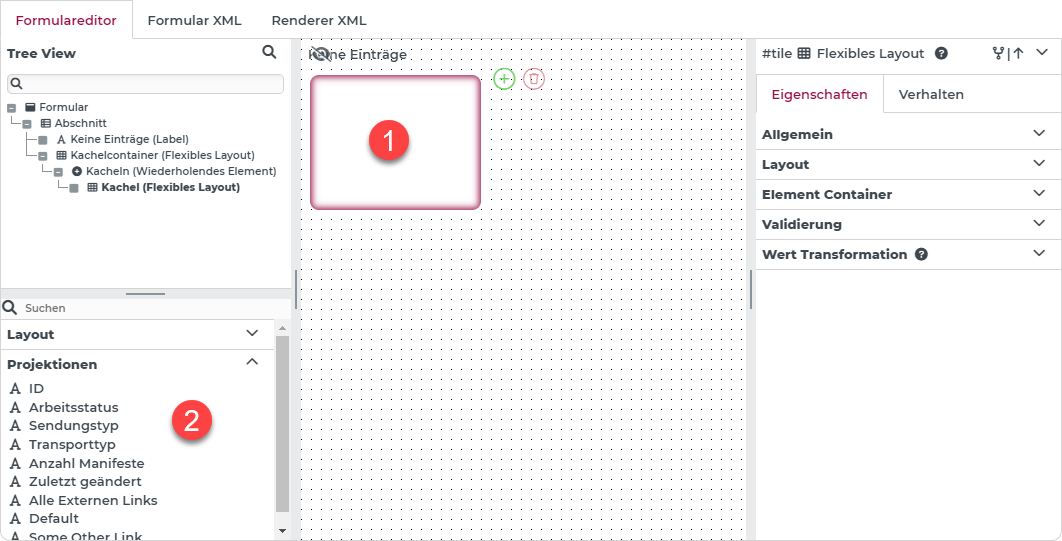The height and width of the screenshot is (541, 1062).
Task: Click the green add tile icon
Action: (504, 78)
